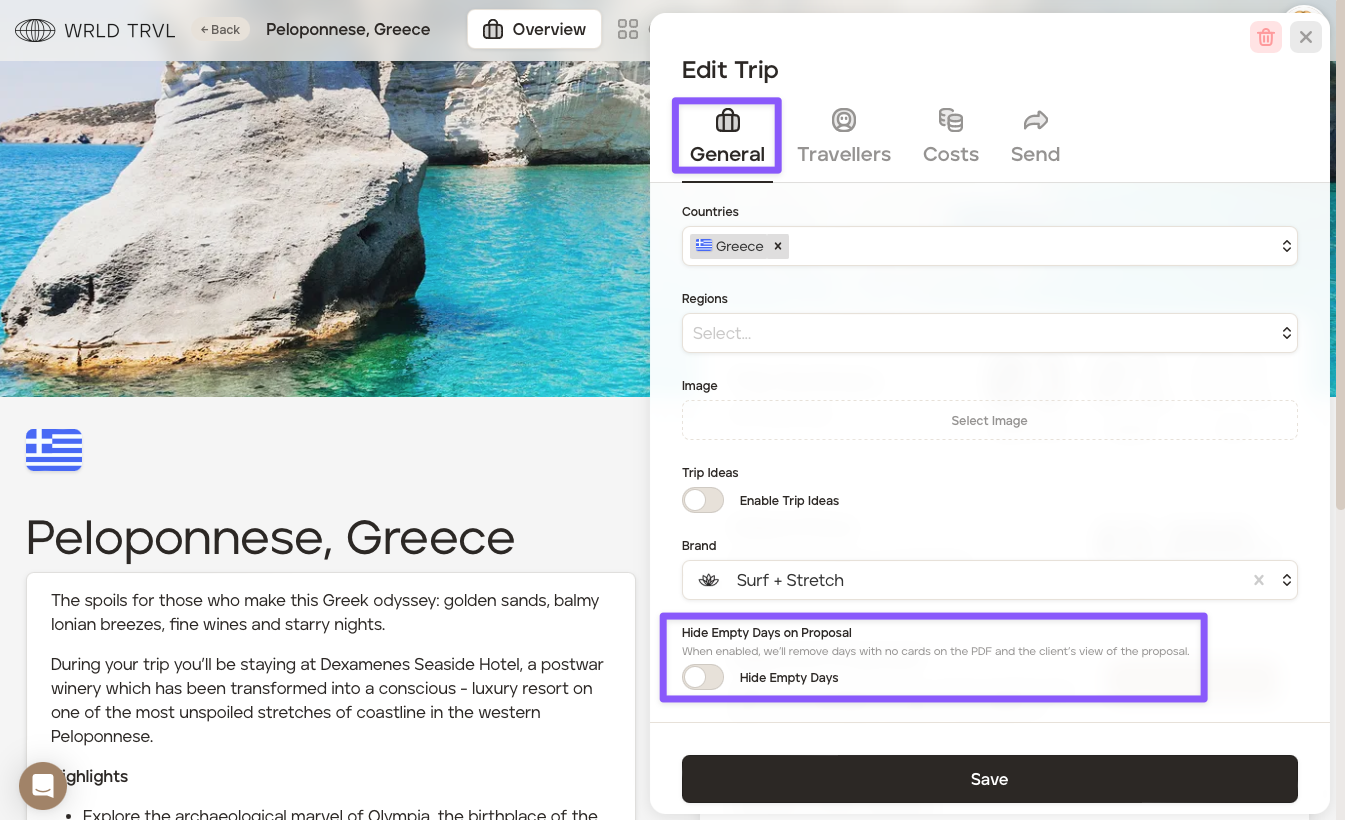Image resolution: width=1345 pixels, height=820 pixels.
Task: Open the Brand dropdown arrows
Action: tap(1287, 580)
